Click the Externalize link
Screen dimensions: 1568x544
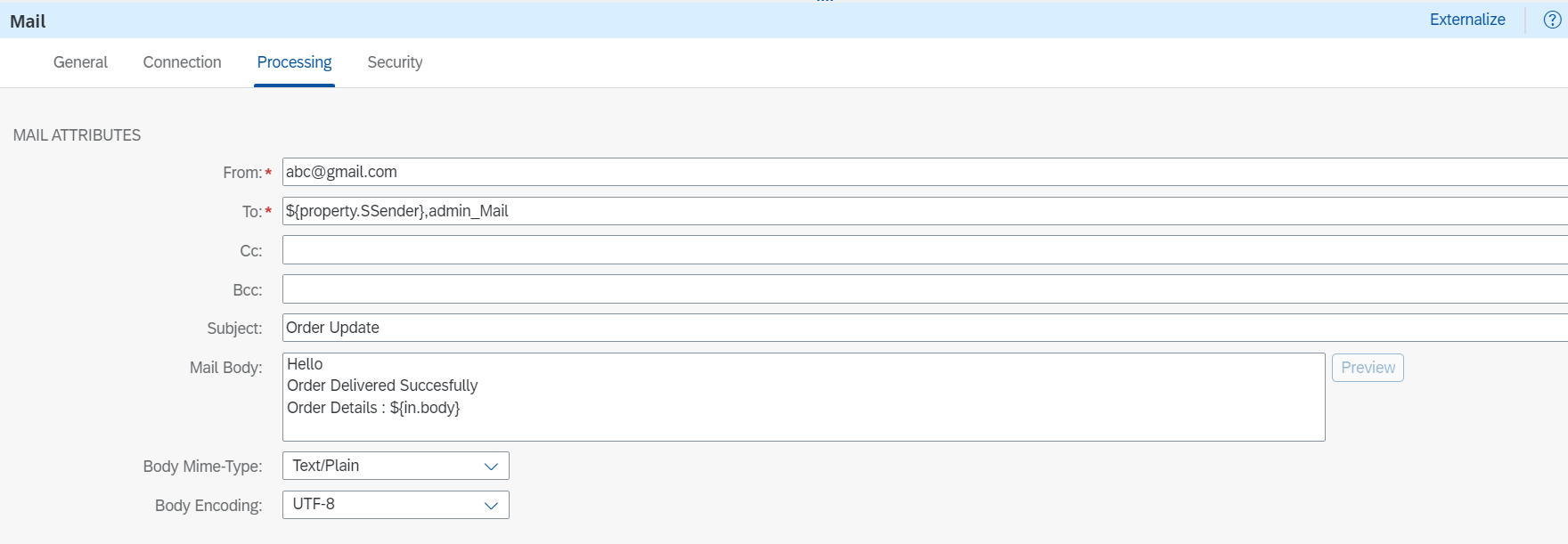pyautogui.click(x=1467, y=20)
